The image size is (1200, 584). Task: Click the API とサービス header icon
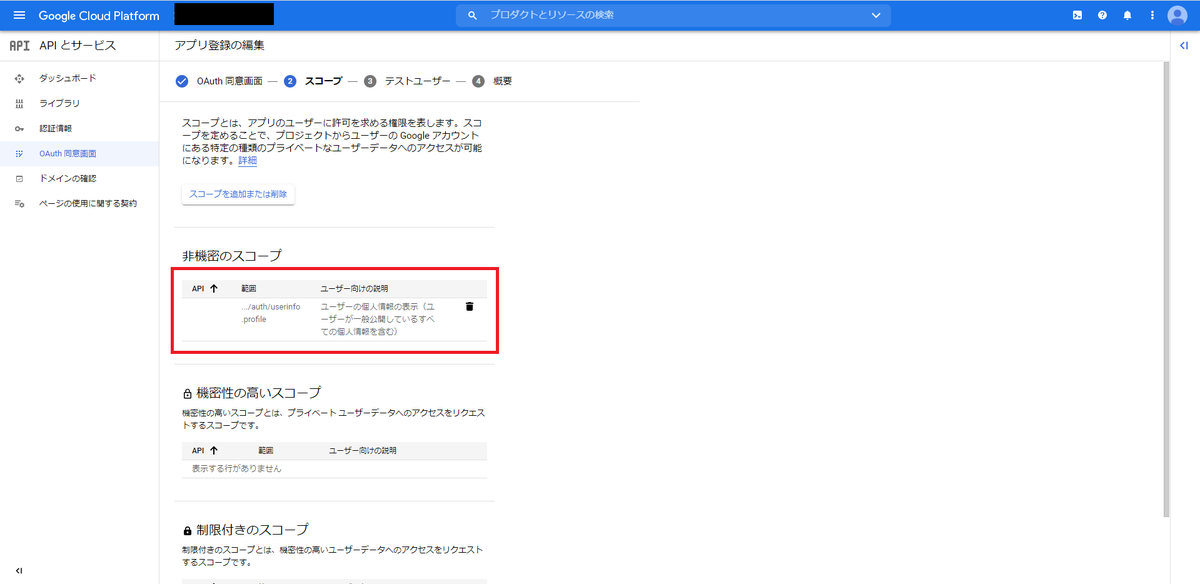click(x=19, y=45)
